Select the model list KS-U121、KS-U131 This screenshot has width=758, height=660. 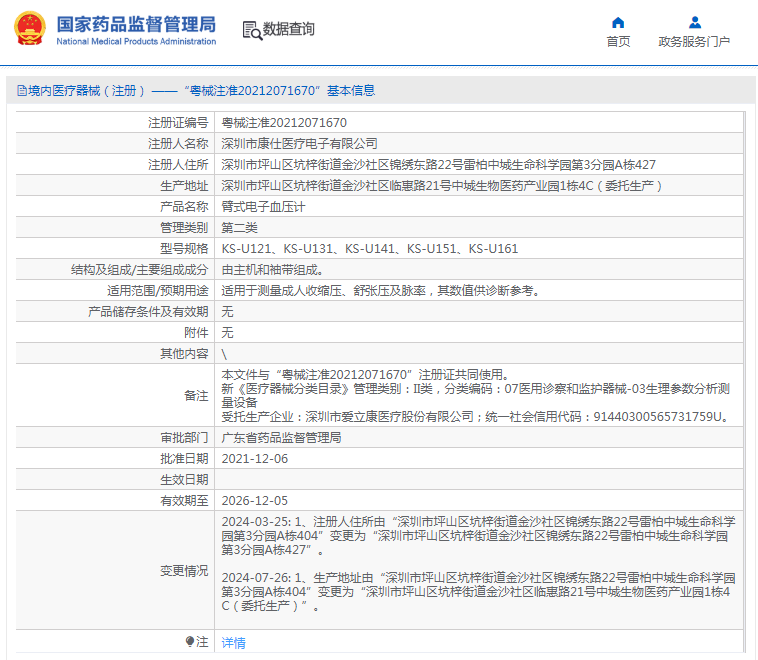click(370, 249)
